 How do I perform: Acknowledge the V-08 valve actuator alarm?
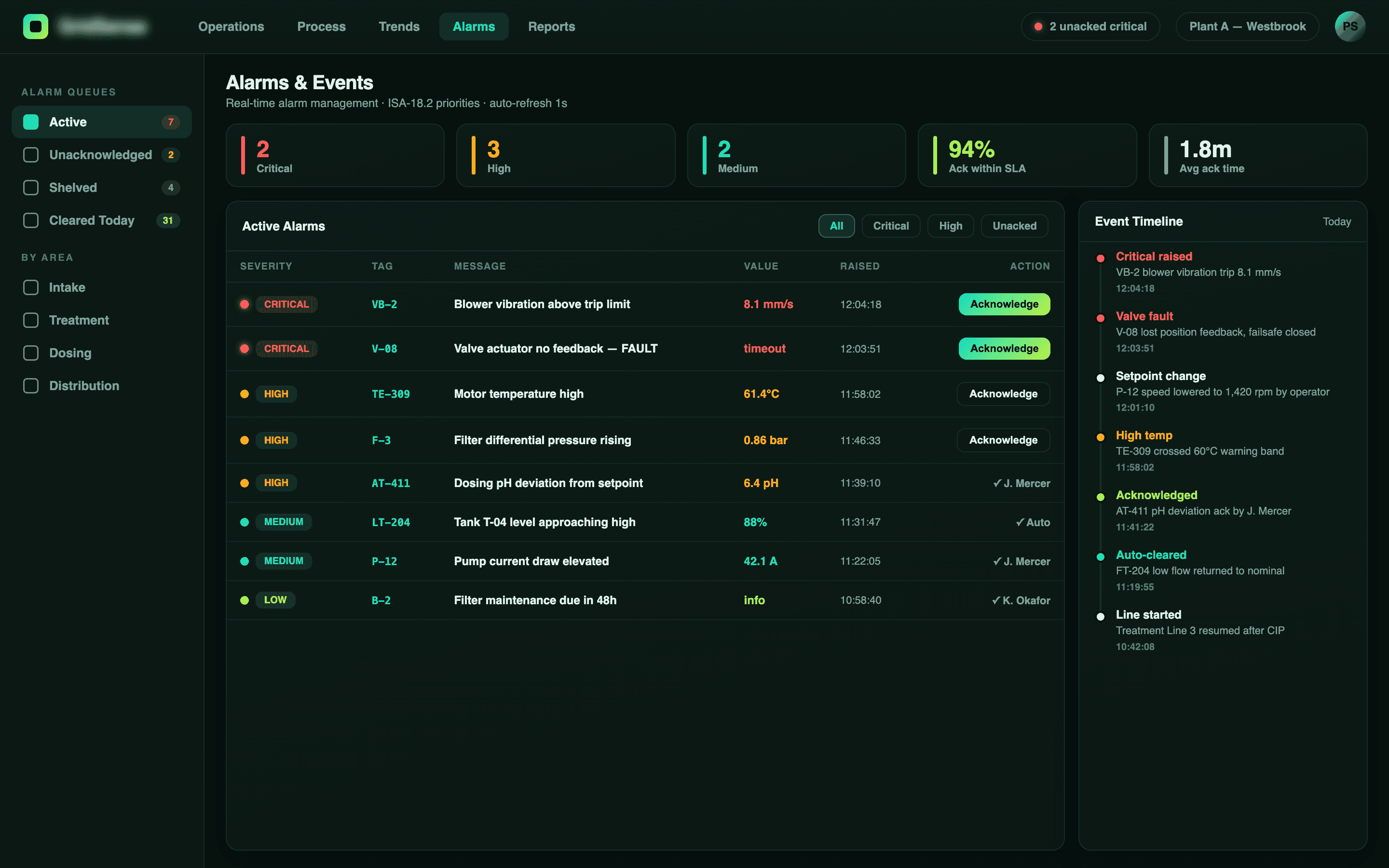(x=1004, y=349)
